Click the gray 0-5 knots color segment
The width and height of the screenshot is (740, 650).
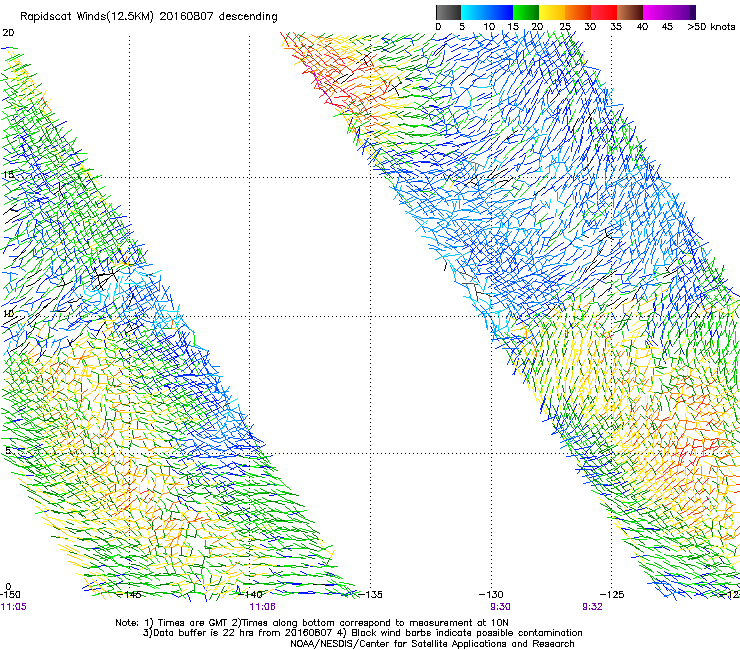click(x=448, y=12)
